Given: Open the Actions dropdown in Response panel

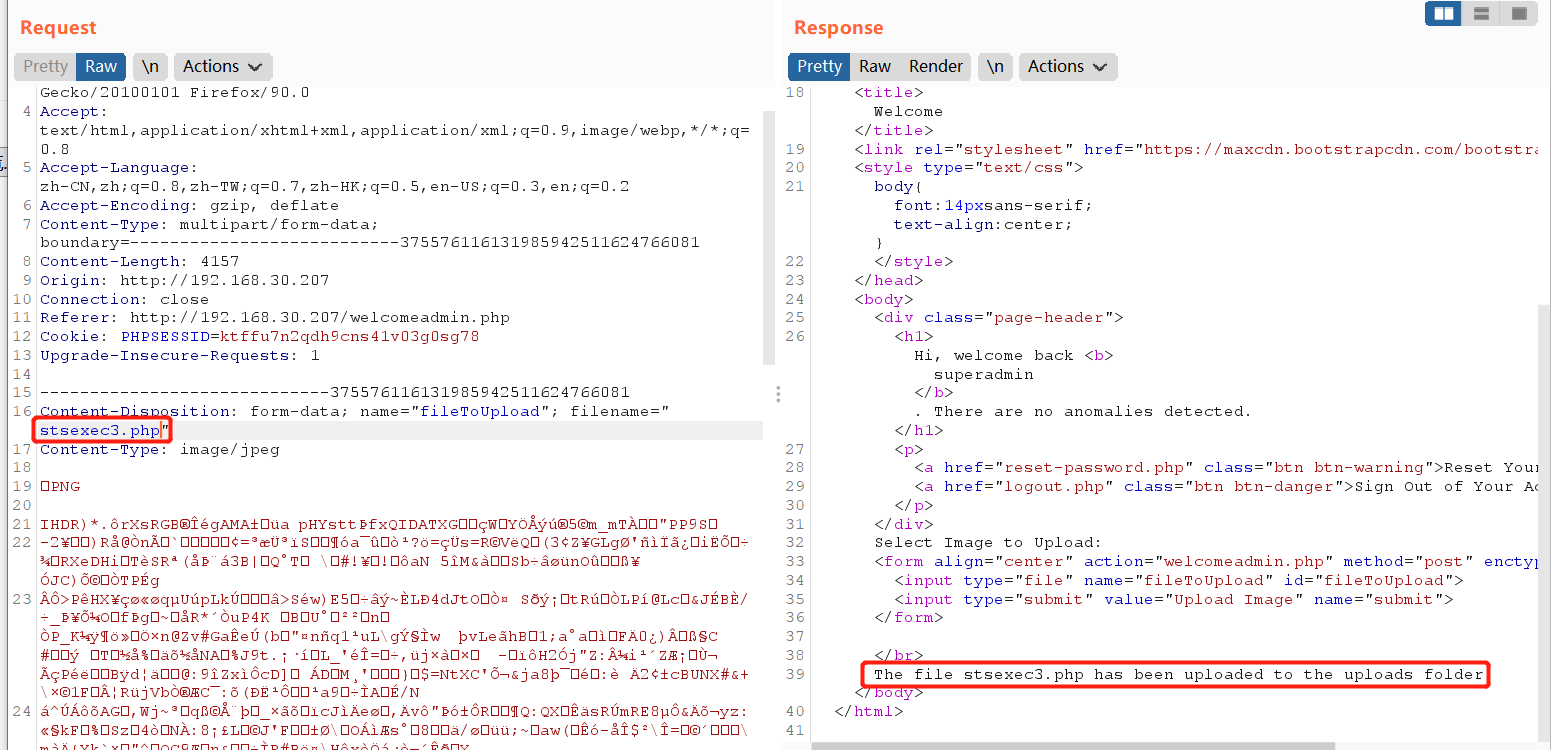Looking at the screenshot, I should (x=1068, y=66).
